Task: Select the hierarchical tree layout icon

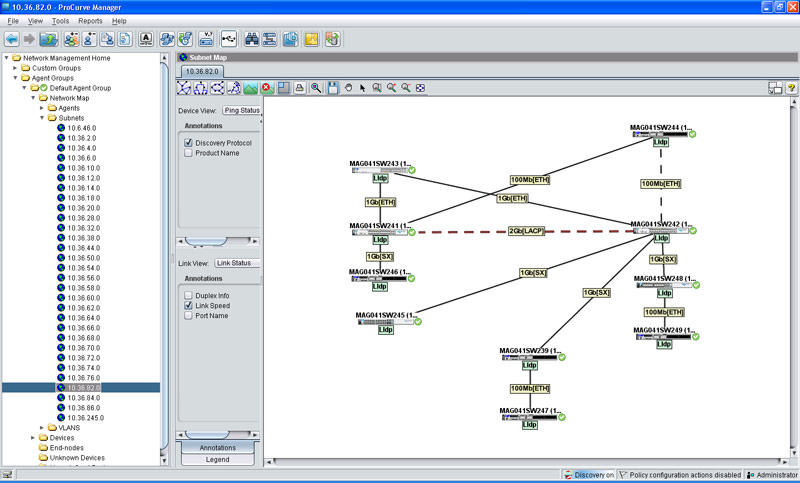Action: [201, 88]
